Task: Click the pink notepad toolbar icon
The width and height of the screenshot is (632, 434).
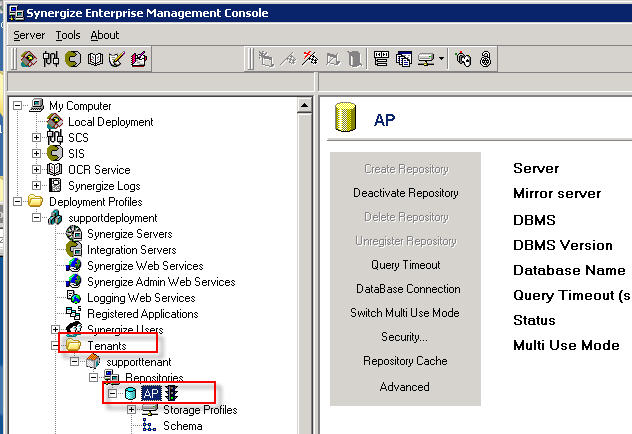Action: tap(139, 59)
